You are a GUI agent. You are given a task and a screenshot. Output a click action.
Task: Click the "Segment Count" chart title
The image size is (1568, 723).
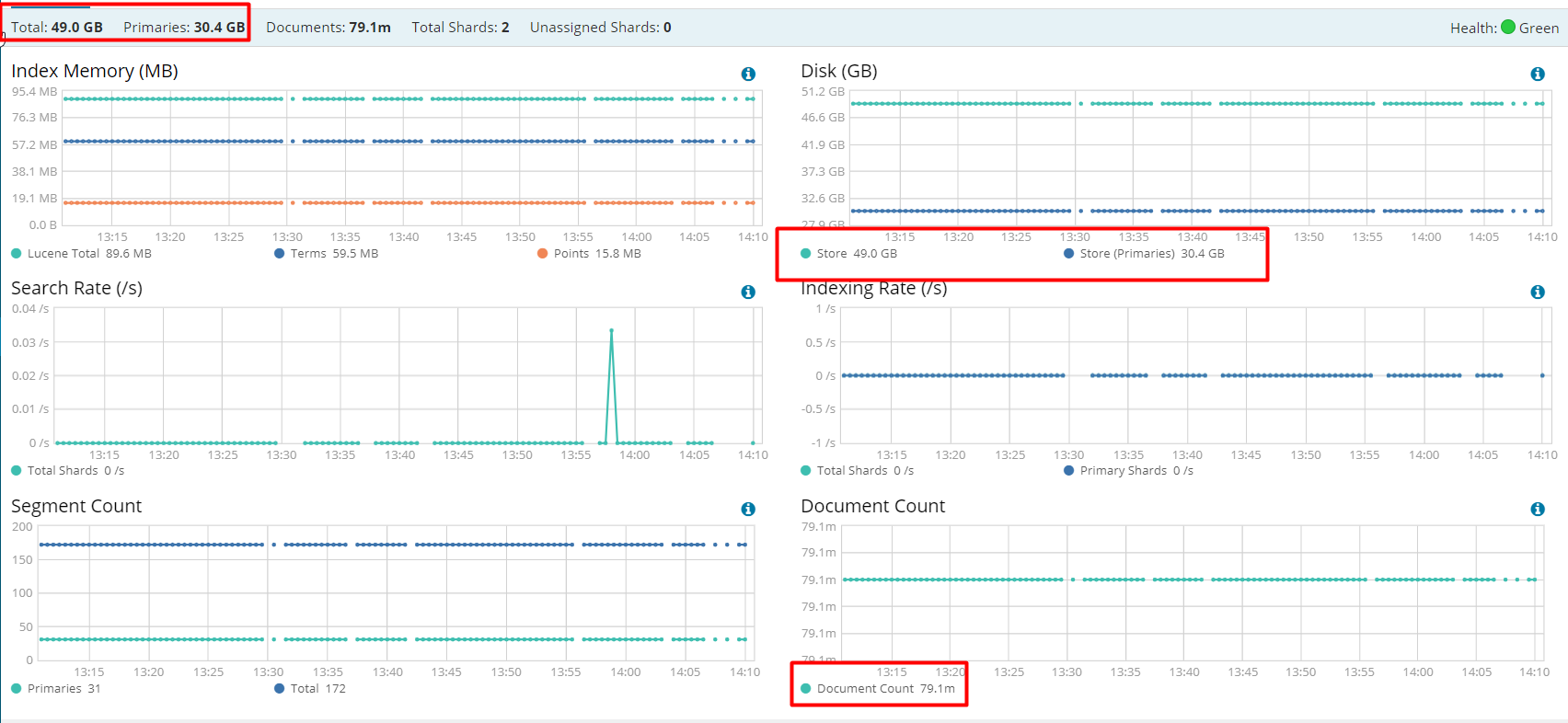coord(76,506)
